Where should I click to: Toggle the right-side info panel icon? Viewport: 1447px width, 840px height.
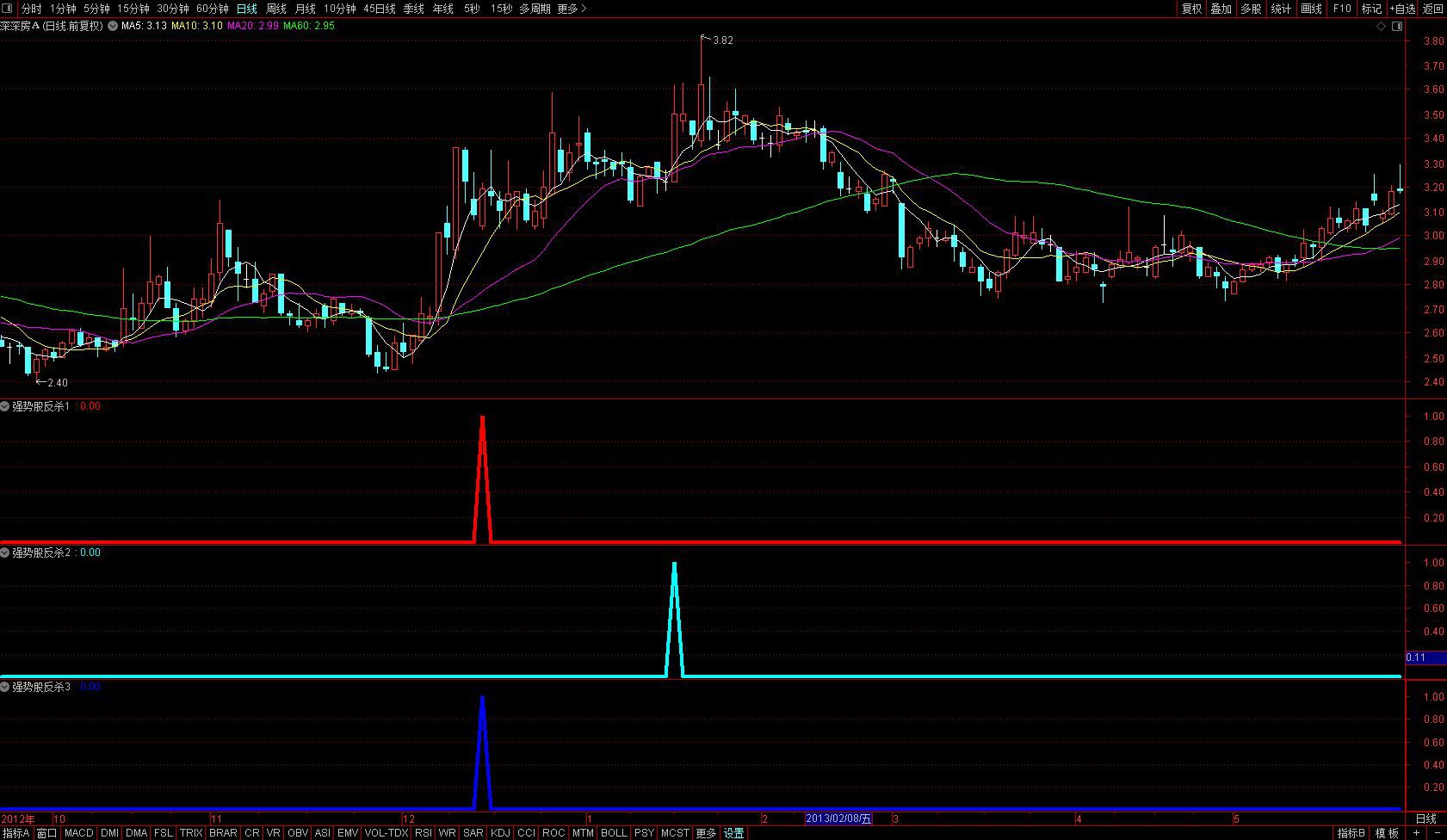tap(1397, 27)
